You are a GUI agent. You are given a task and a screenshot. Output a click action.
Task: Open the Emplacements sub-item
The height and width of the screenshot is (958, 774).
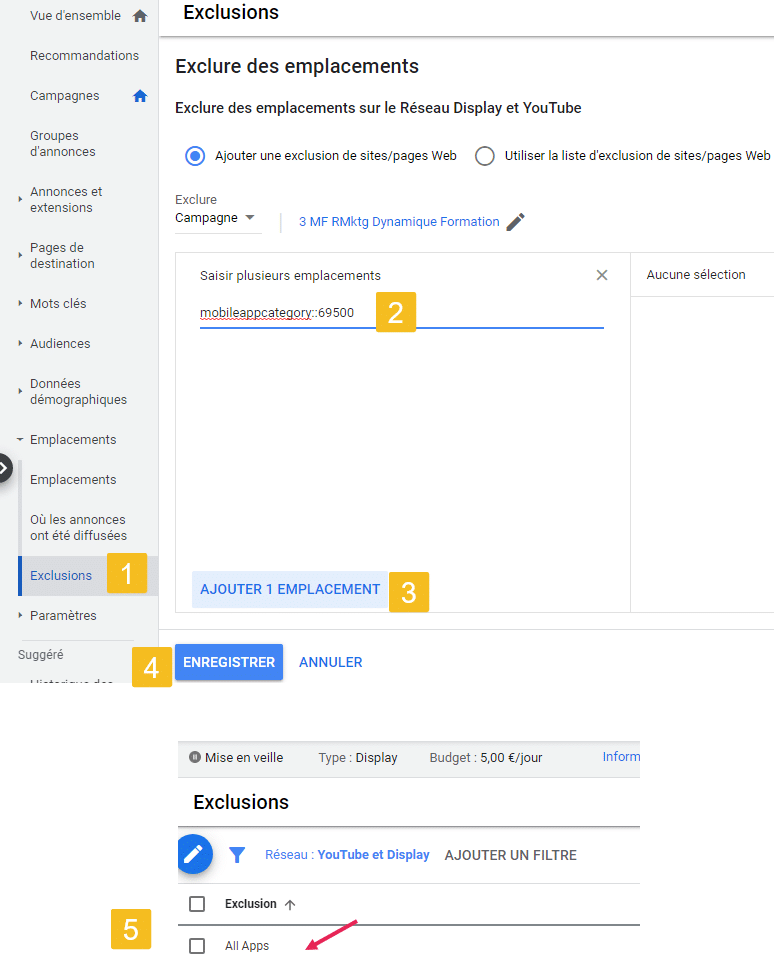click(x=73, y=480)
